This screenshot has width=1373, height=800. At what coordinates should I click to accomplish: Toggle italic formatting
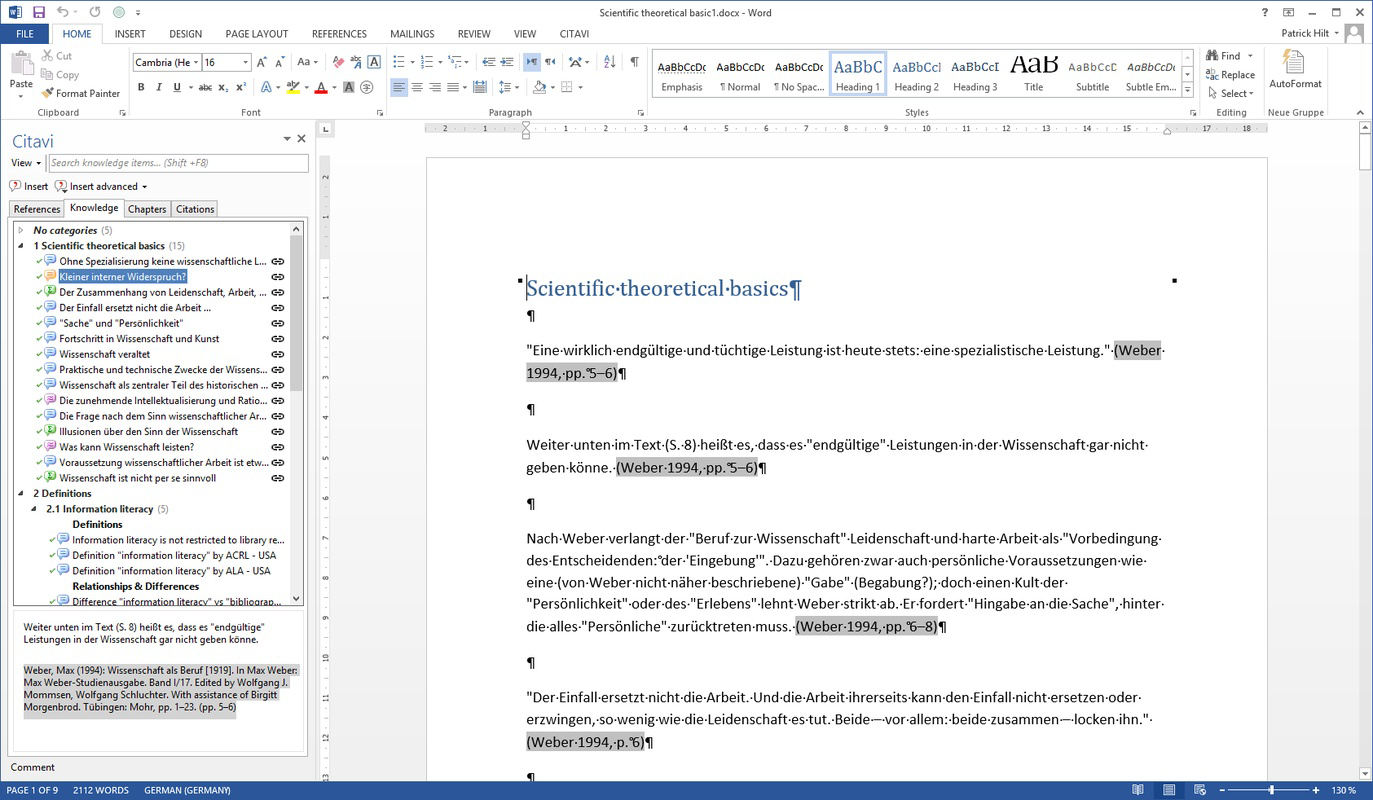(x=159, y=88)
